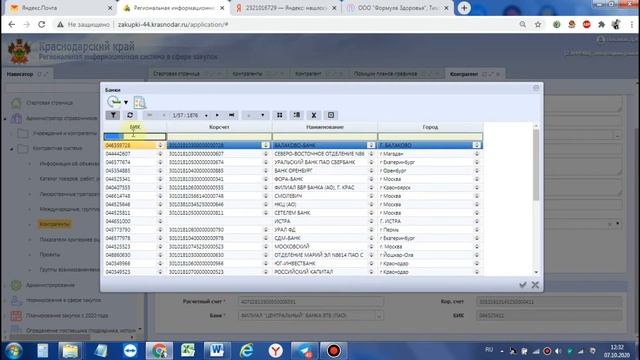Open Администрирование in the navigator
Image resolution: width=640 pixels, height=360 pixels.
click(50, 285)
